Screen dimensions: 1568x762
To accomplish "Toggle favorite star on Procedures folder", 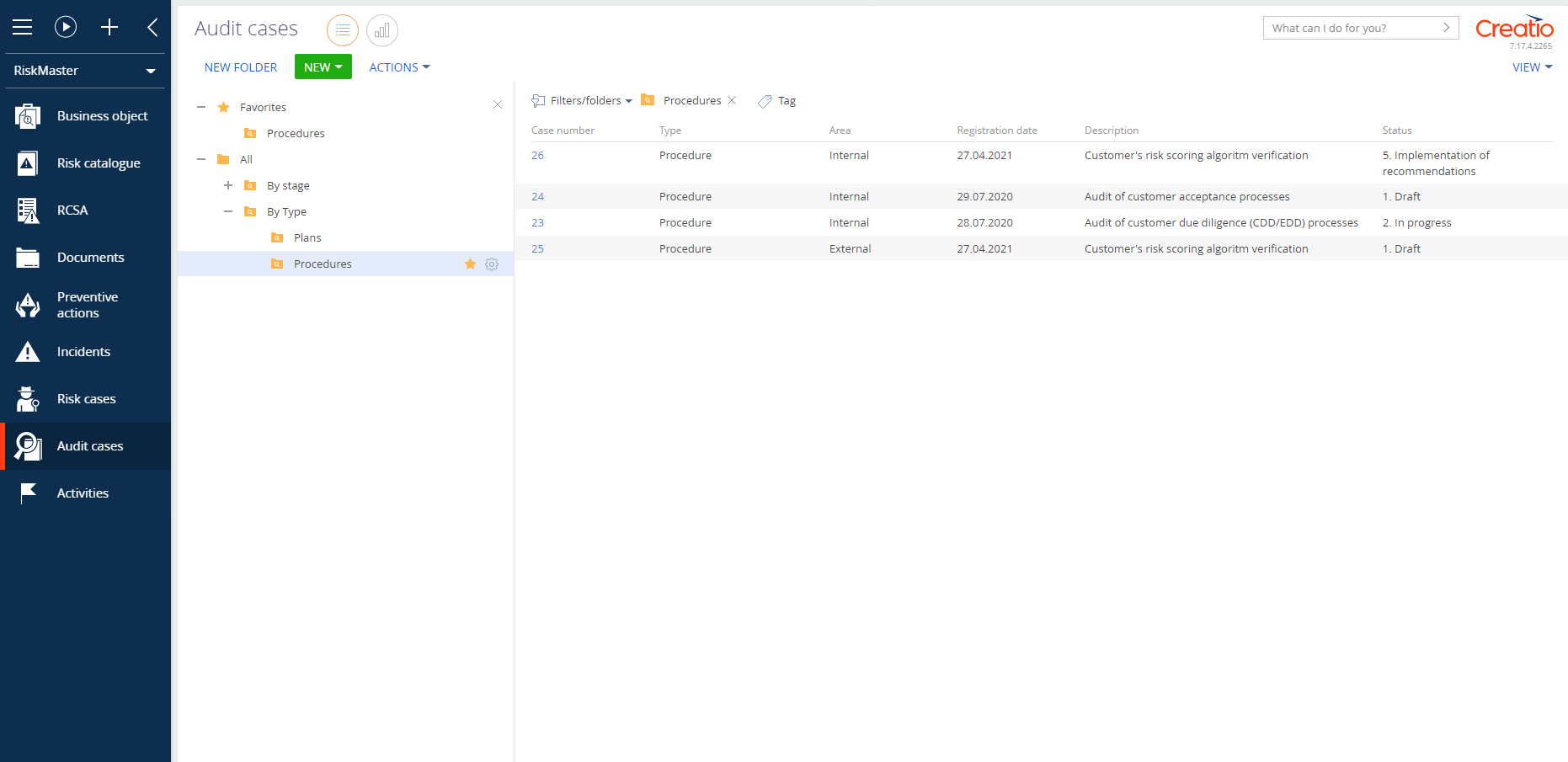I will pos(470,264).
